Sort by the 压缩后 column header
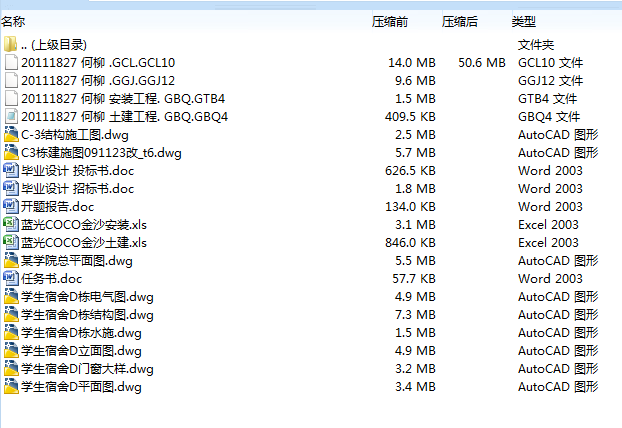Screen dimensions: 622x428 tap(459, 21)
